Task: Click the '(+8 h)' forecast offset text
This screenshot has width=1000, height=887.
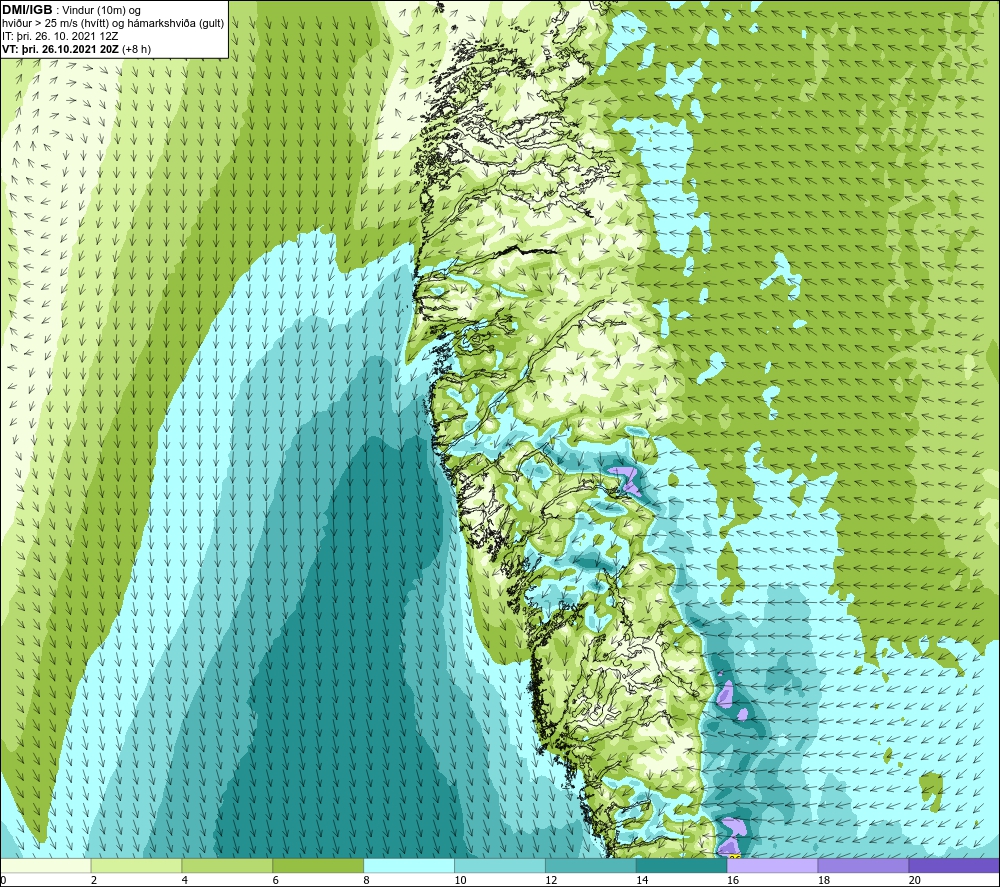Action: (136, 49)
